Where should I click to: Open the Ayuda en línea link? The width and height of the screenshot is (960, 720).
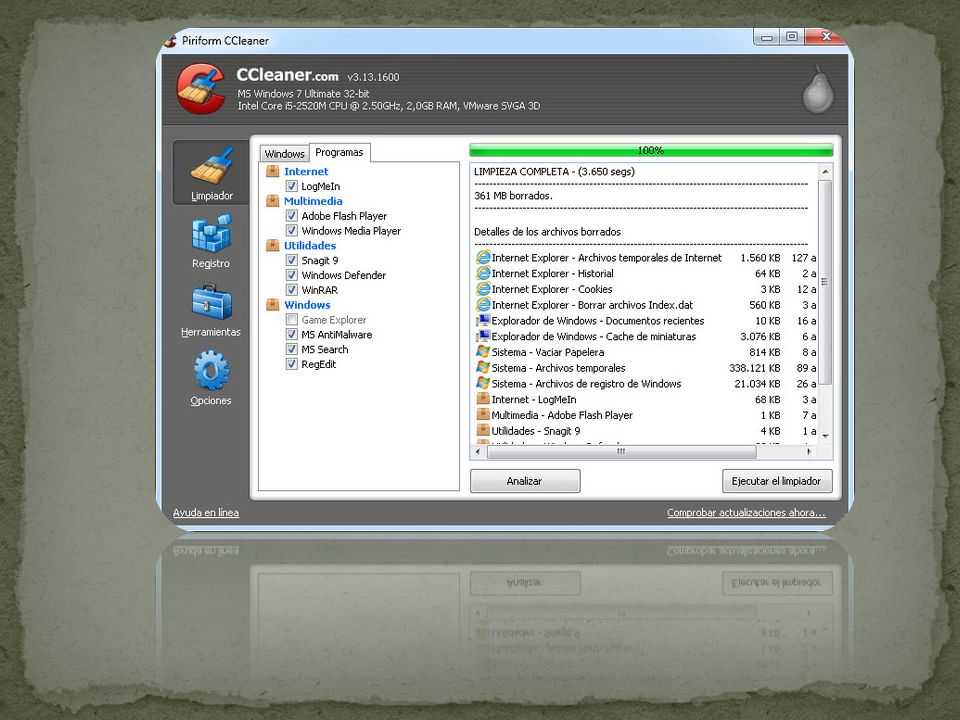click(206, 513)
